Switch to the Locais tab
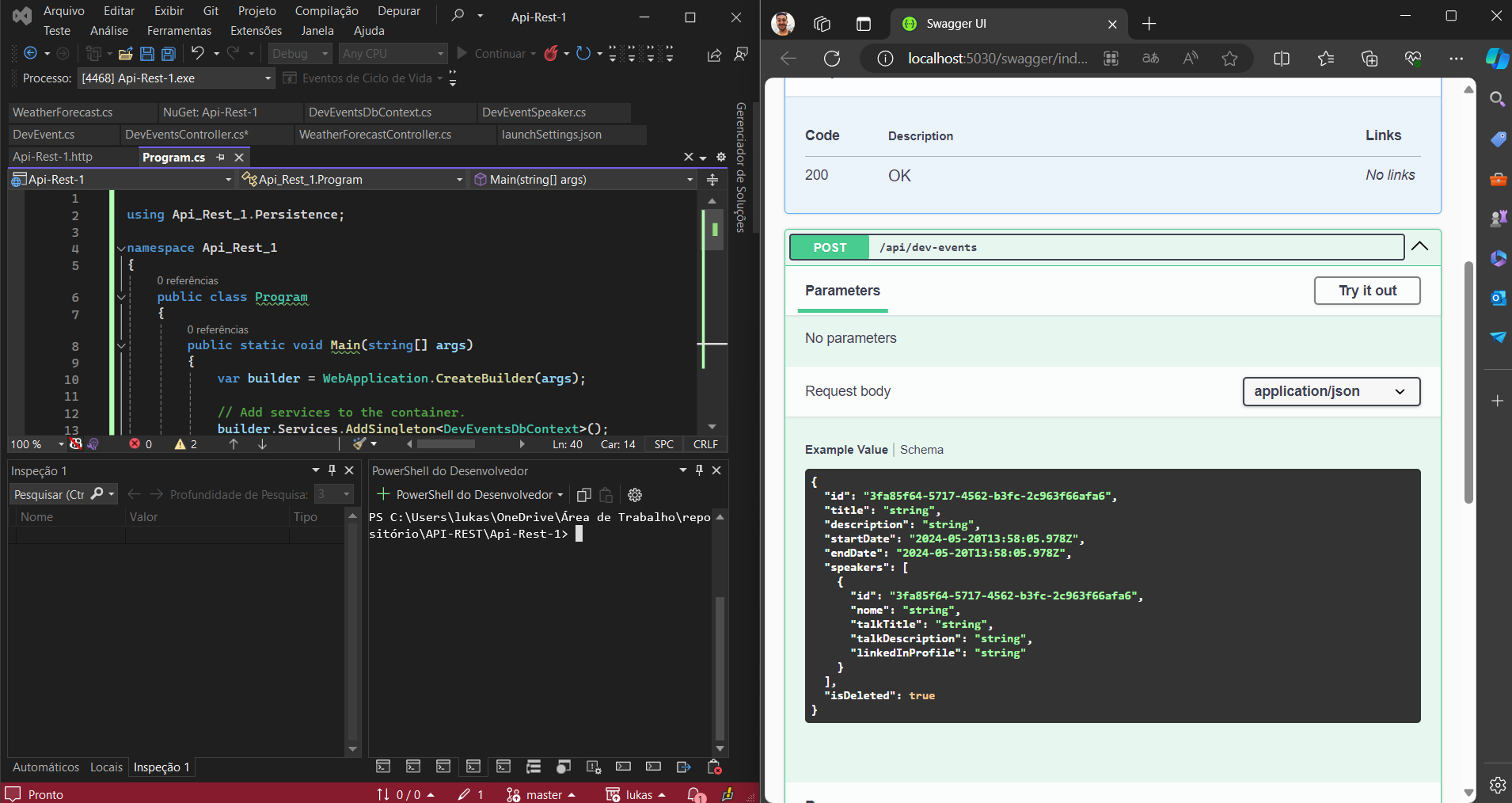The height and width of the screenshot is (803, 1512). (106, 767)
